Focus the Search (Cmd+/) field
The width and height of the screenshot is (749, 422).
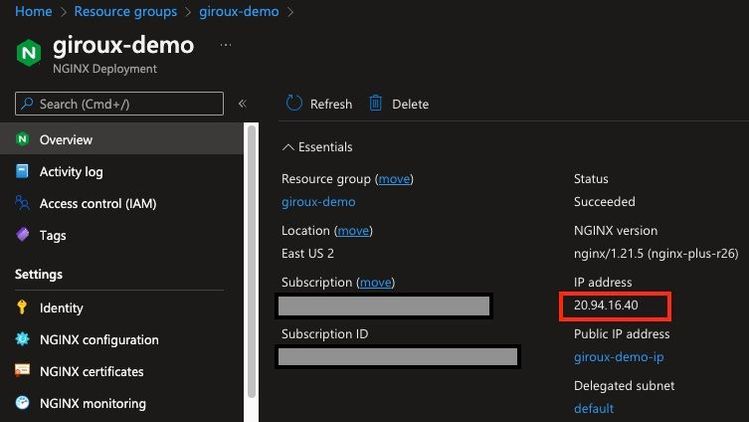(119, 103)
